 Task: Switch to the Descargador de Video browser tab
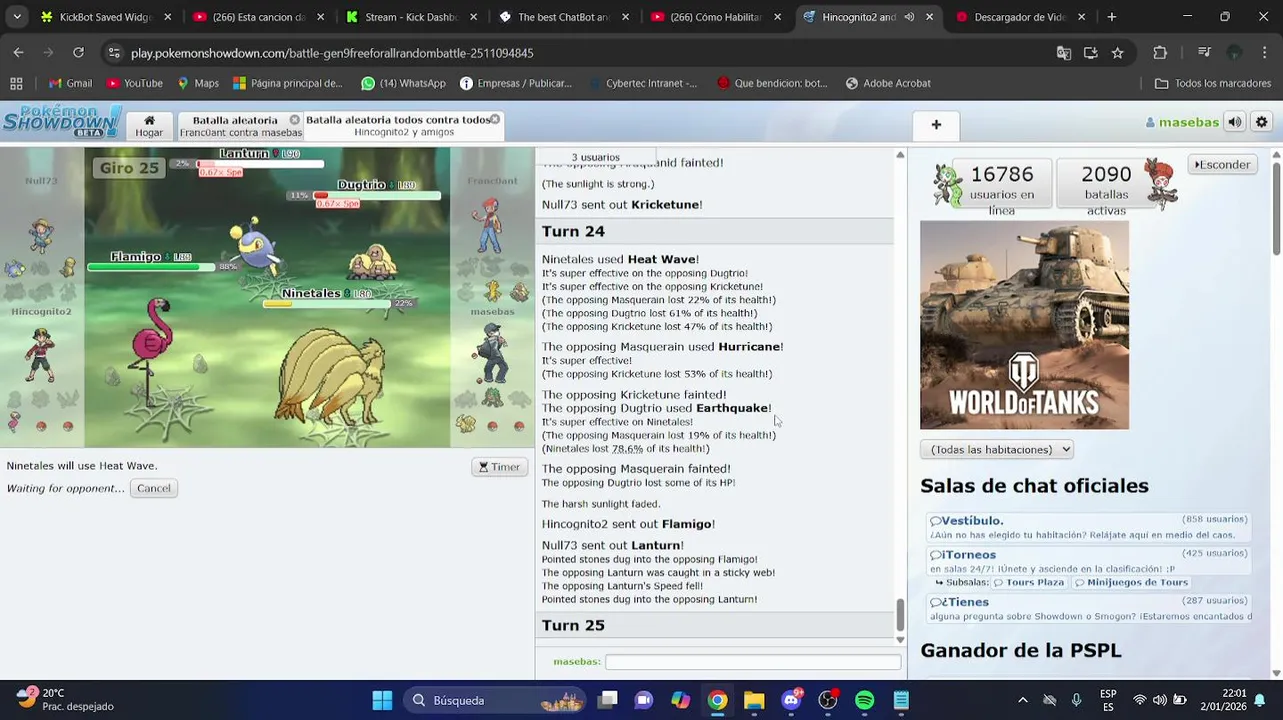[1019, 17]
